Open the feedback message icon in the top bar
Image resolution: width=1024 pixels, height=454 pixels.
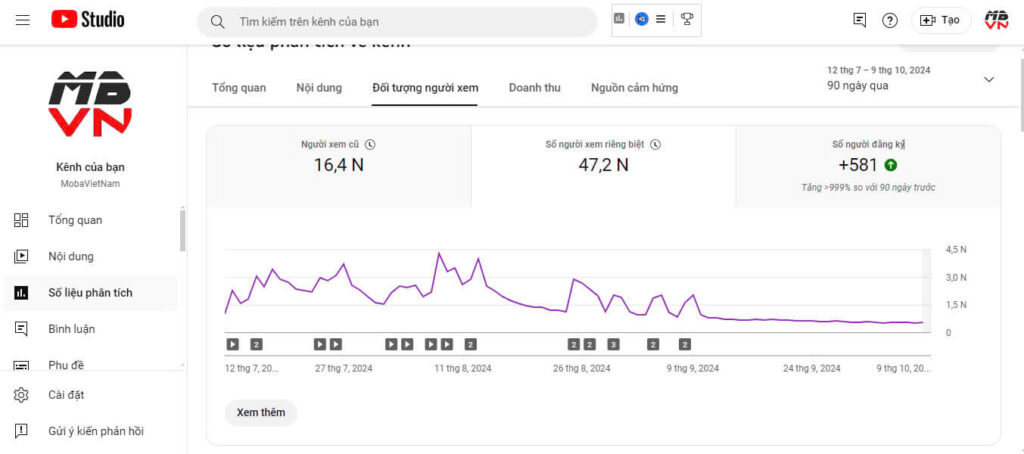(859, 20)
